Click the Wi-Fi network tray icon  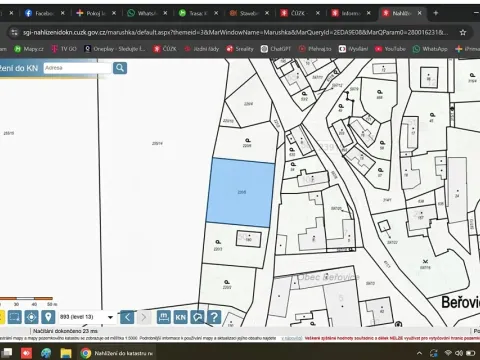448,353
